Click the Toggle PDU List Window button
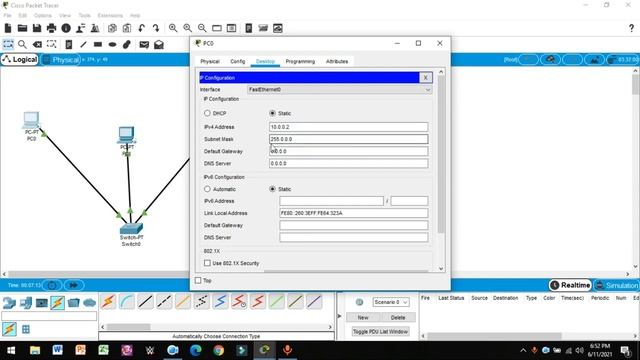This screenshot has height=360, width=640. pyautogui.click(x=380, y=331)
